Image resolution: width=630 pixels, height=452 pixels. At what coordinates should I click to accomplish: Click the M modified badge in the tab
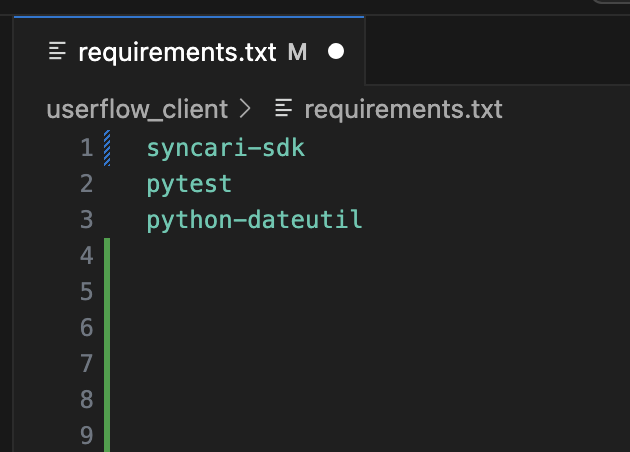click(297, 52)
